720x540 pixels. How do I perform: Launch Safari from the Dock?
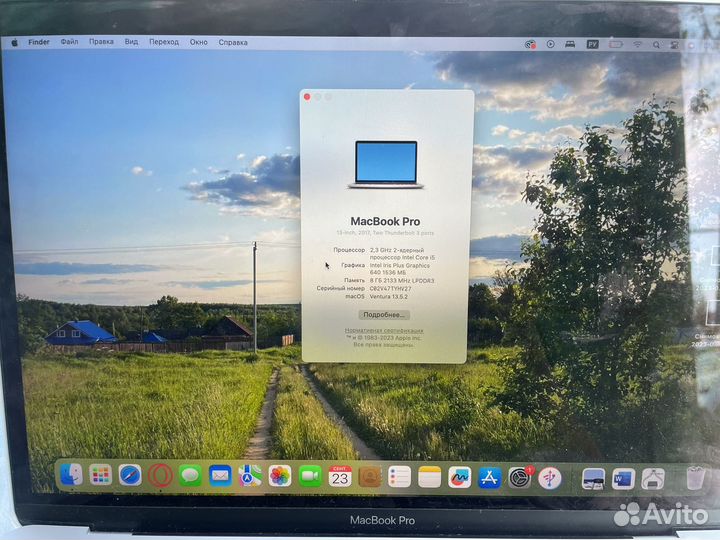[x=130, y=475]
